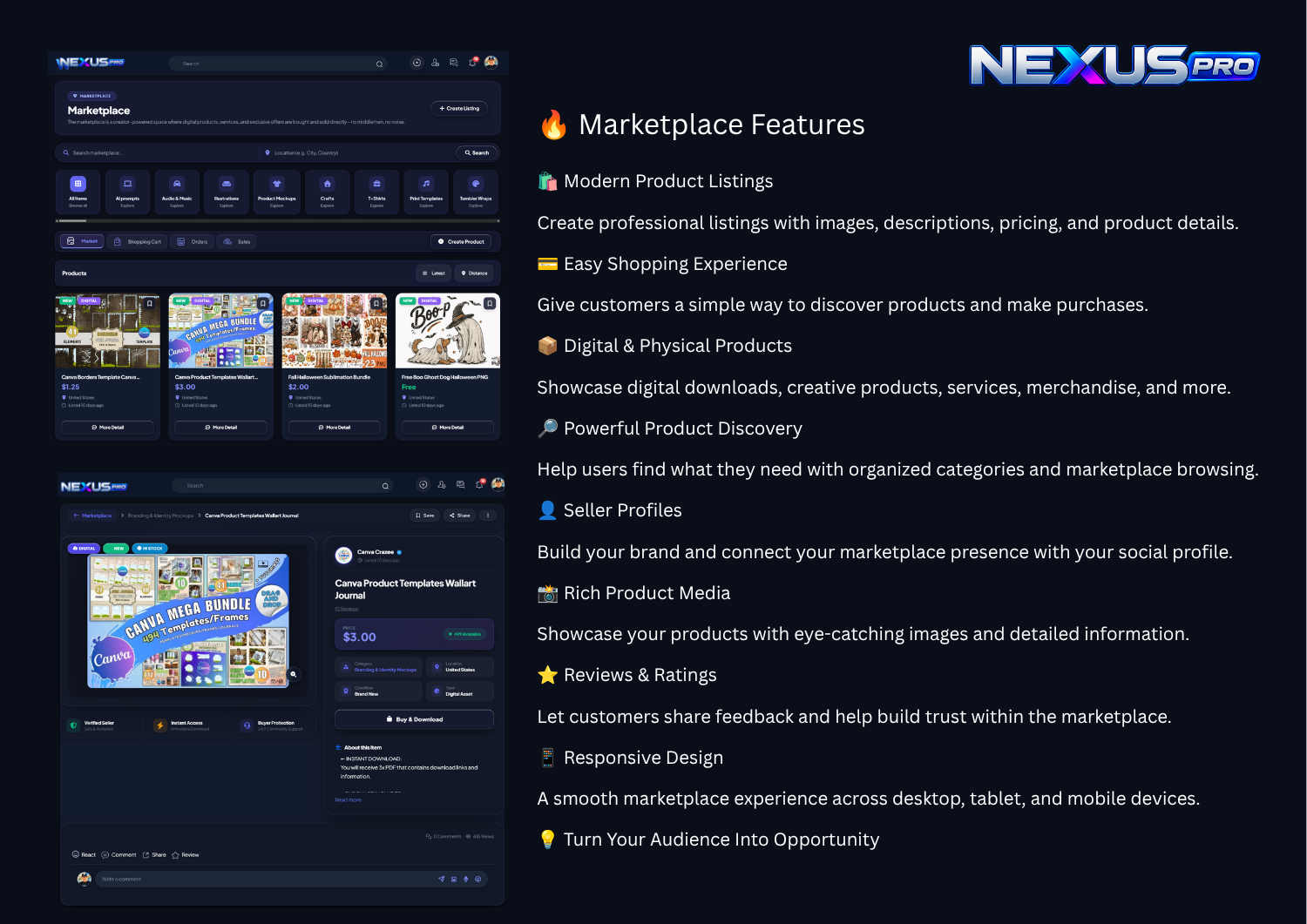Open More Detail for Canva Product Templates Wallart
The width and height of the screenshot is (1307, 924).
coord(221,428)
